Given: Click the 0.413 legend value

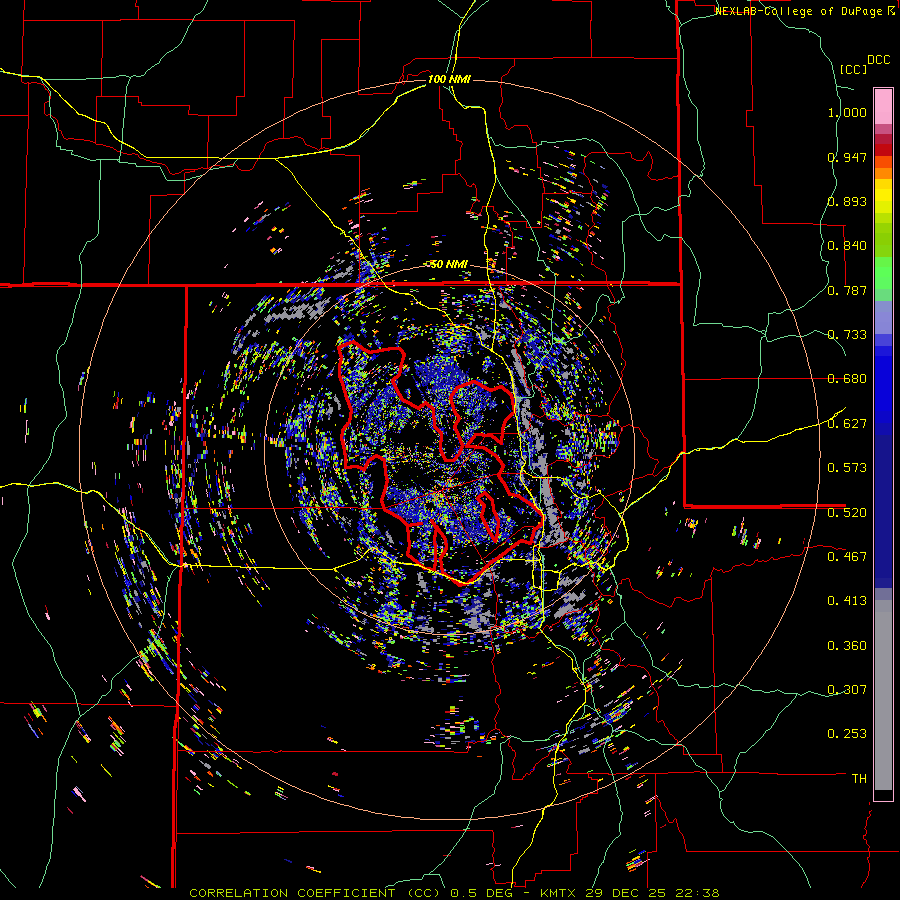Looking at the screenshot, I should point(847,601).
